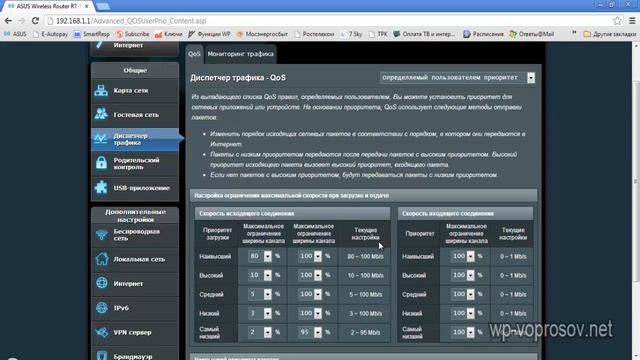Click upload Lowest '2 ~ 95 Mb/s' value
This screenshot has width=640, height=360.
pos(365,332)
